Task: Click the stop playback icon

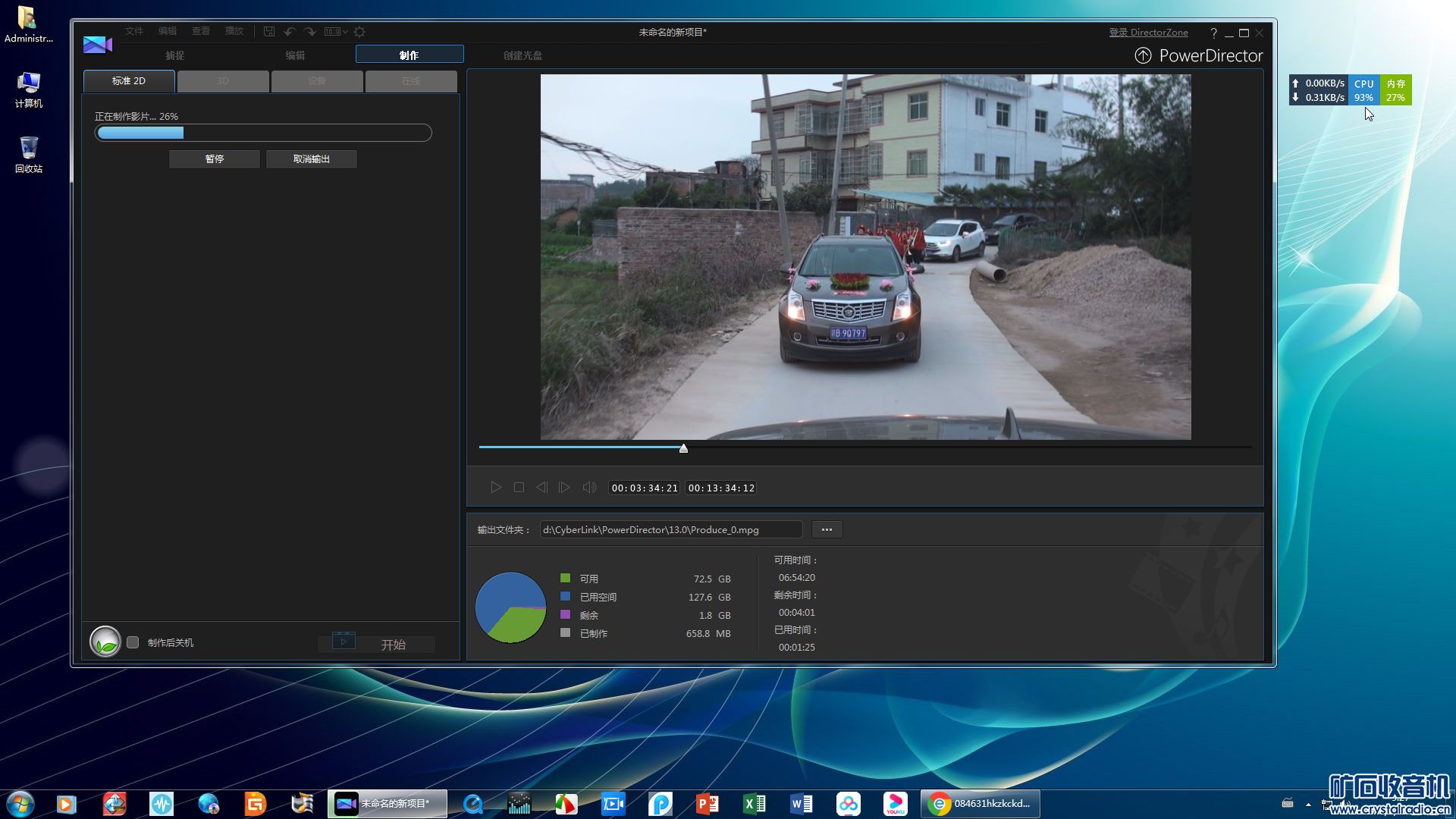Action: tap(519, 488)
